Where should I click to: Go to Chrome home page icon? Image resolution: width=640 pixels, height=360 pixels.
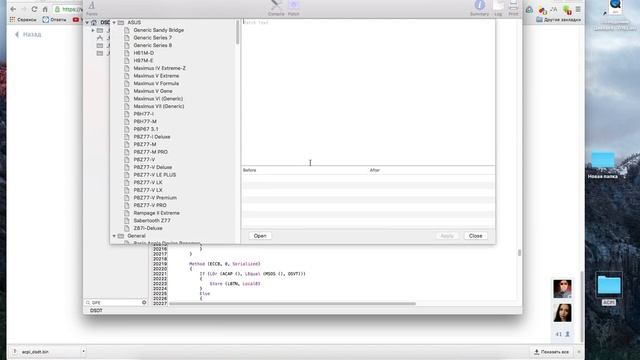[x=45, y=9]
